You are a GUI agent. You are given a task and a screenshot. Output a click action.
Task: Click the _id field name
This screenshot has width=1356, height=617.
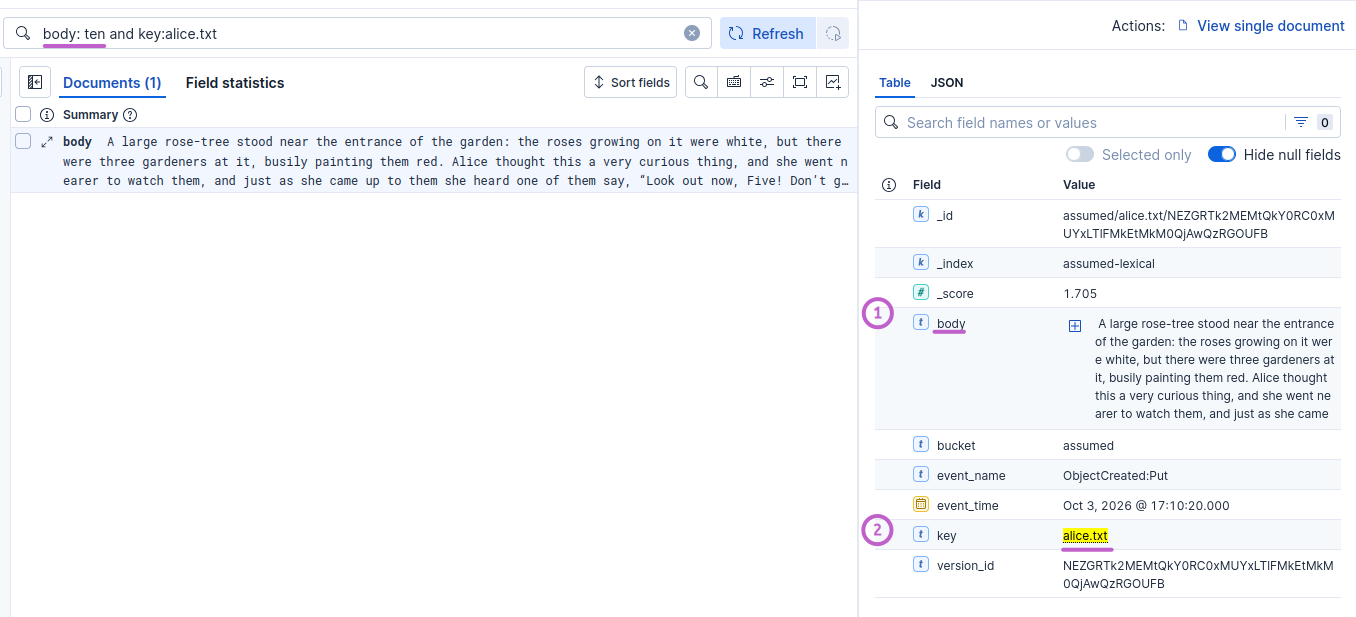click(x=945, y=215)
